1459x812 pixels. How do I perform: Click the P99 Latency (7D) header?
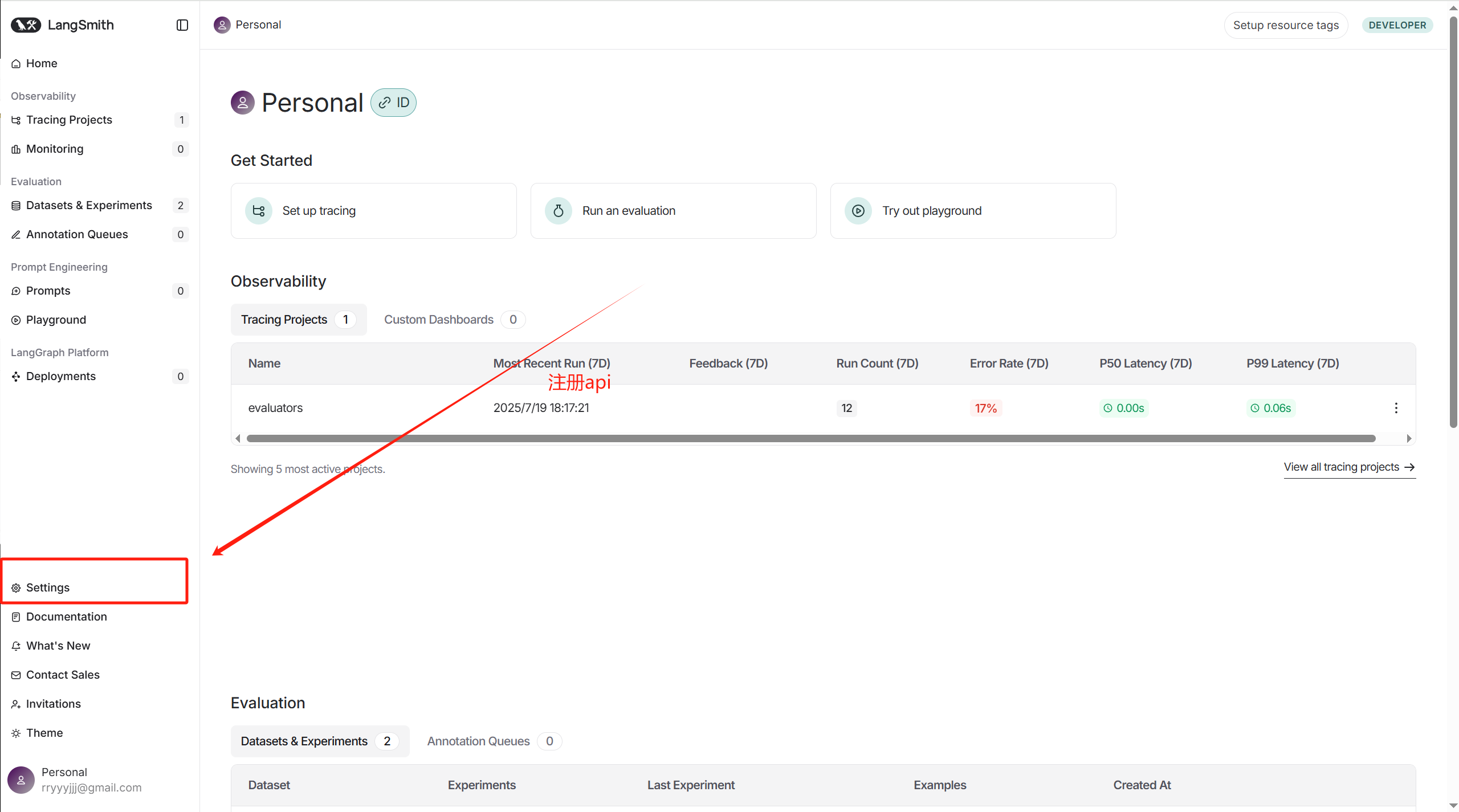click(1293, 364)
